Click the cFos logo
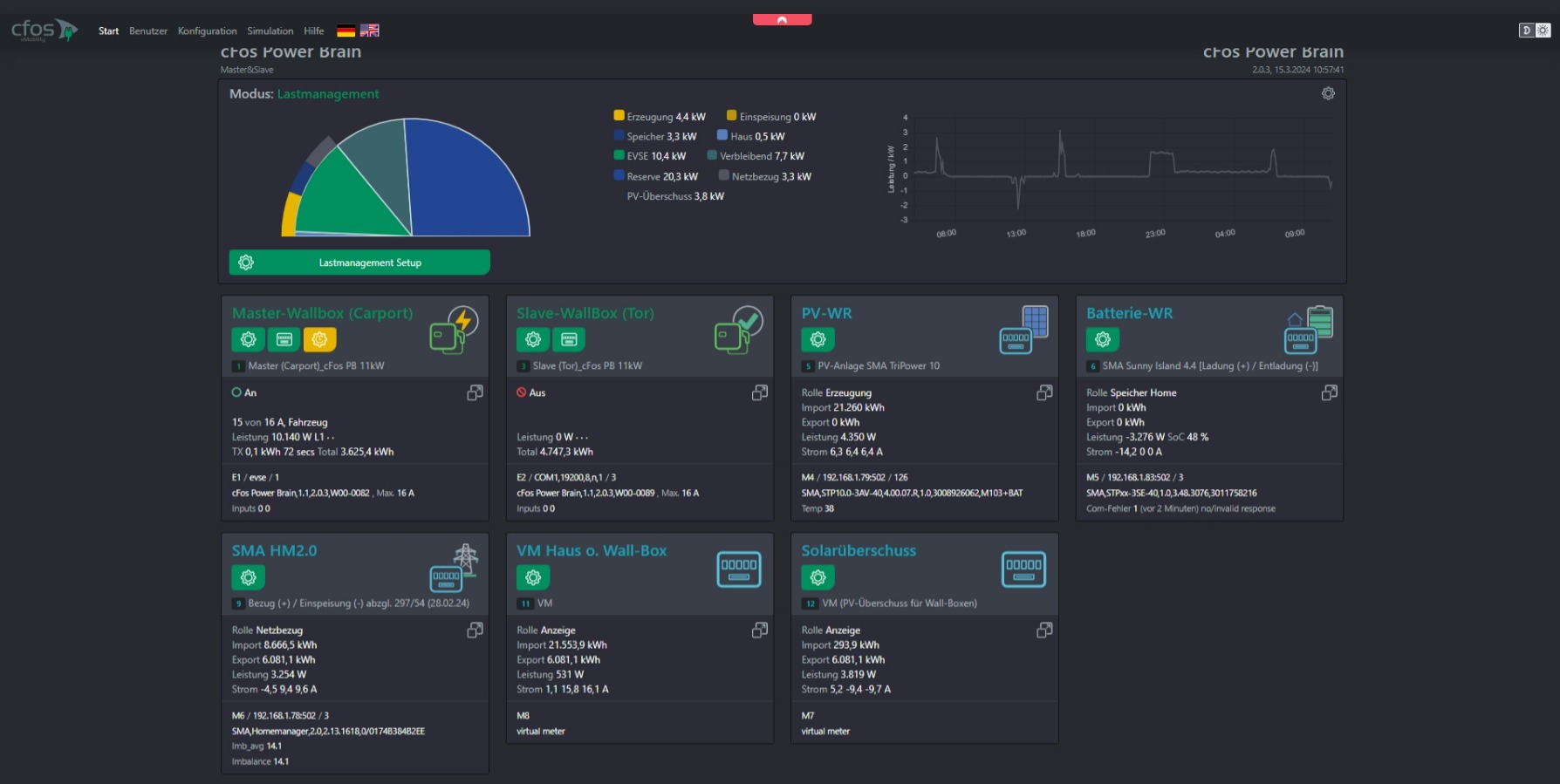Image resolution: width=1560 pixels, height=784 pixels. point(44,31)
